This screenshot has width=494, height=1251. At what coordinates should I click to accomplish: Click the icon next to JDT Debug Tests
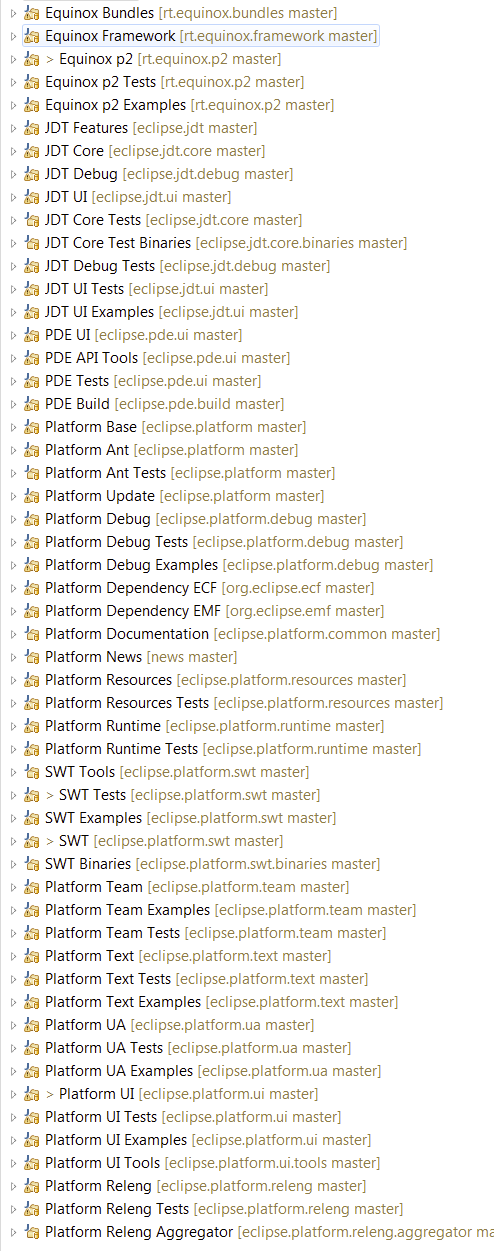pos(31,266)
